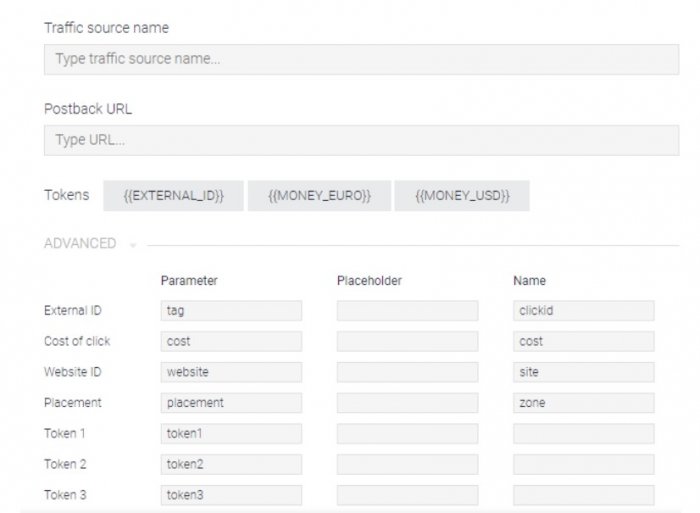
Task: Edit Cost of click parameter field
Action: pyautogui.click(x=231, y=341)
